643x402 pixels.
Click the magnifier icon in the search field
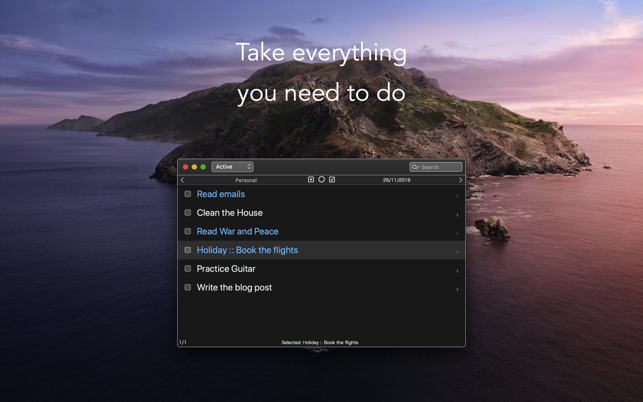[x=415, y=167]
